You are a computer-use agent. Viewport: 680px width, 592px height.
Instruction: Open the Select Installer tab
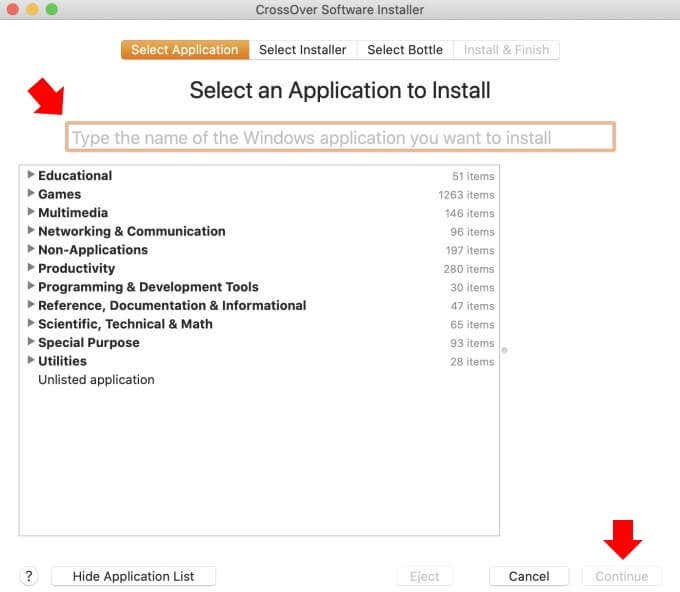[303, 50]
